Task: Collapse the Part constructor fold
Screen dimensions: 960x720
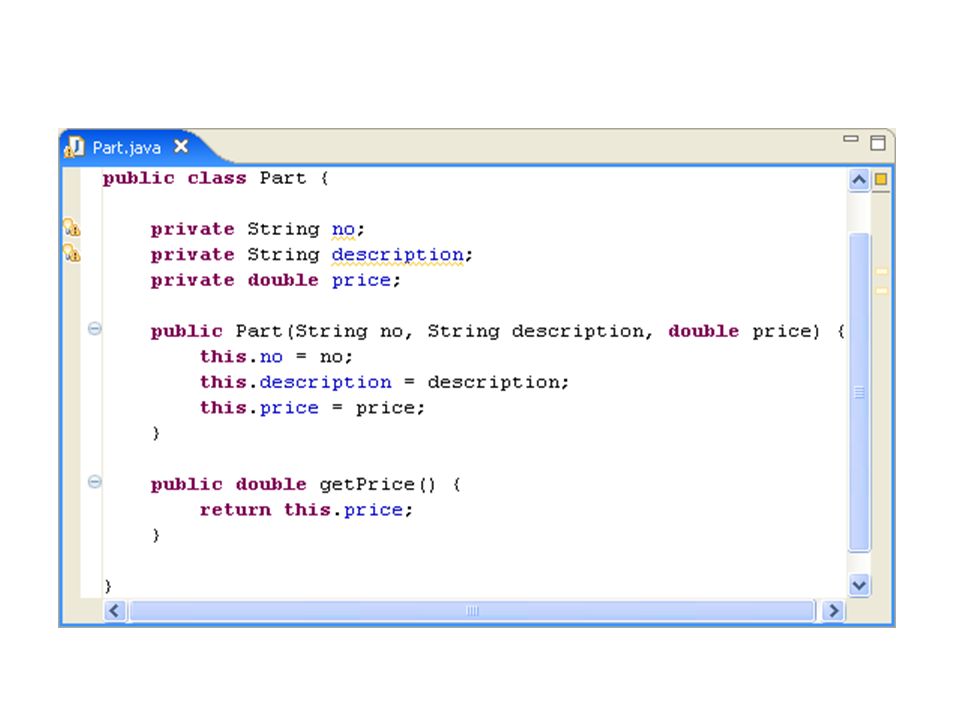Action: tap(94, 329)
